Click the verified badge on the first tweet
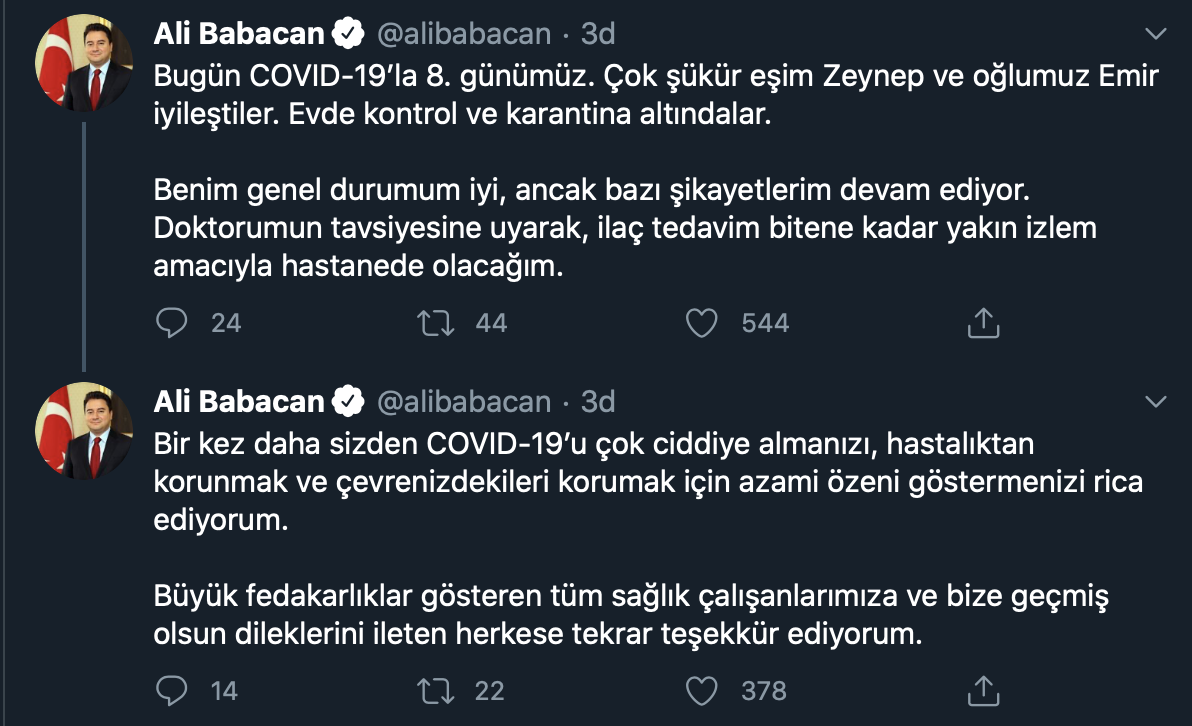Screen dimensions: 1192x726 point(346,32)
